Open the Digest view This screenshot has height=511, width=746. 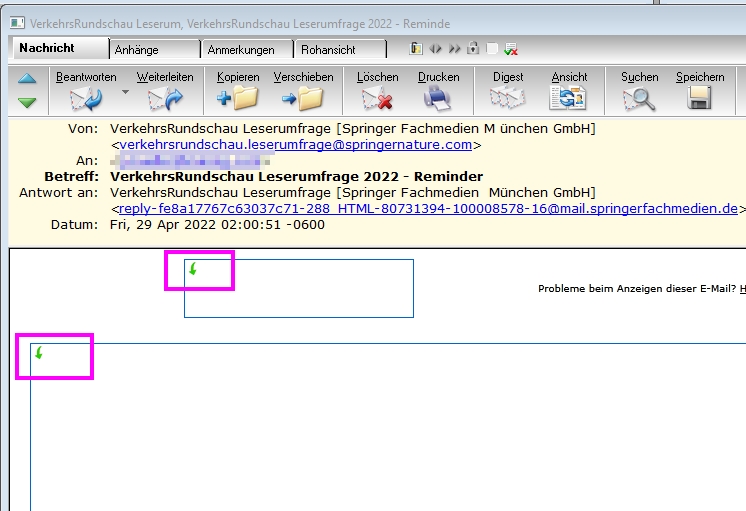507,97
